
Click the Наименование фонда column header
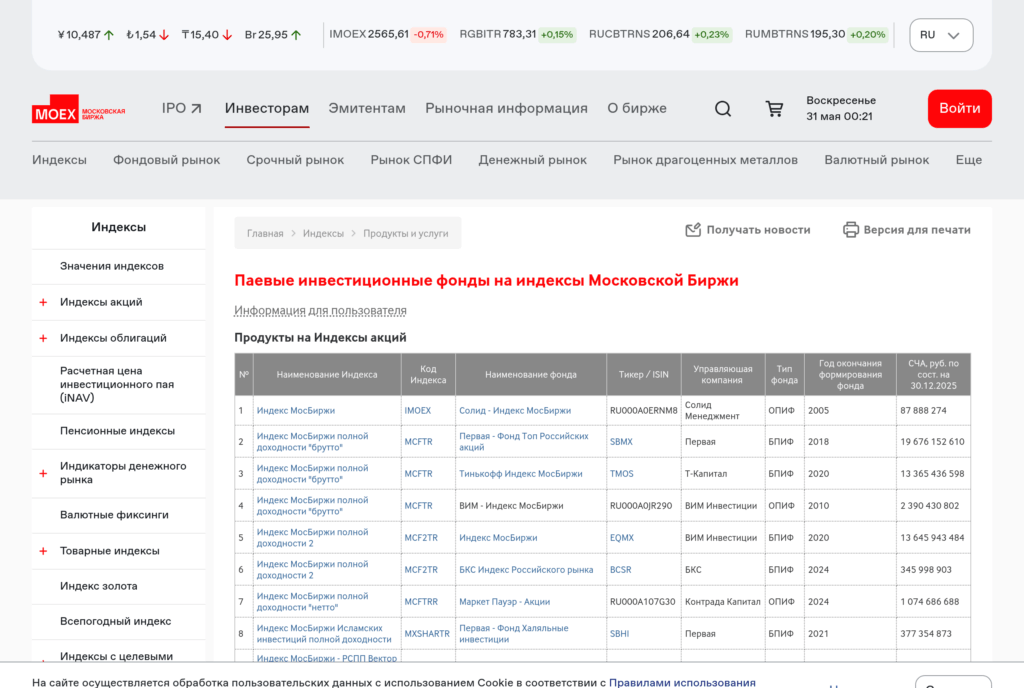[x=530, y=375]
